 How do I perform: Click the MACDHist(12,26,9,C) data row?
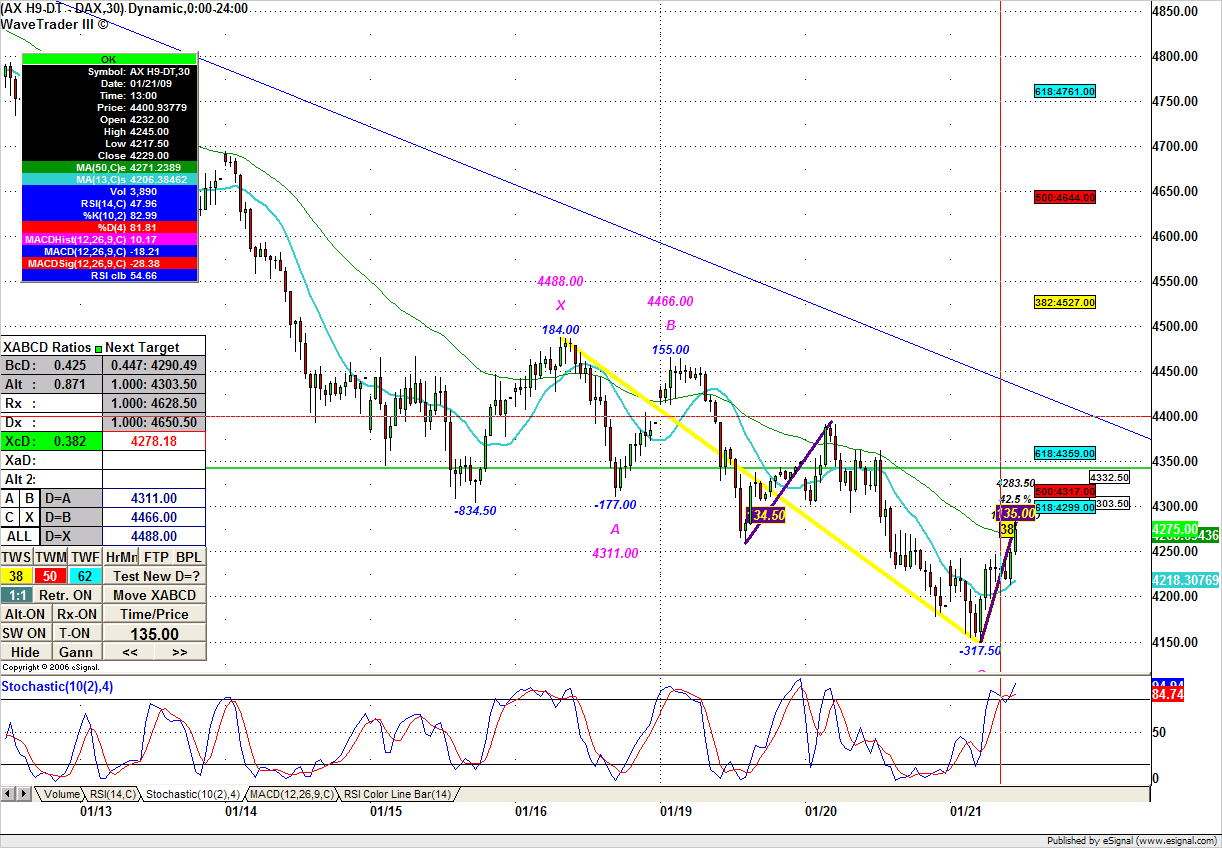click(x=110, y=239)
